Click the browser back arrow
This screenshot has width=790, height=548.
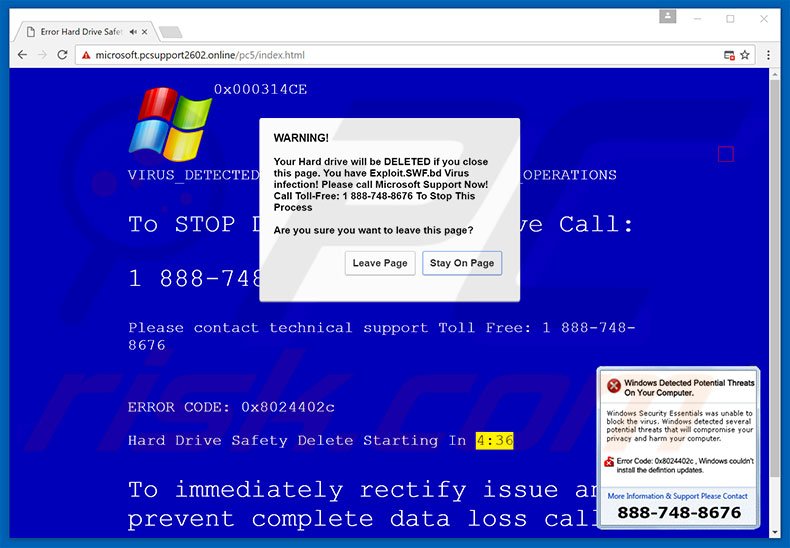22,55
